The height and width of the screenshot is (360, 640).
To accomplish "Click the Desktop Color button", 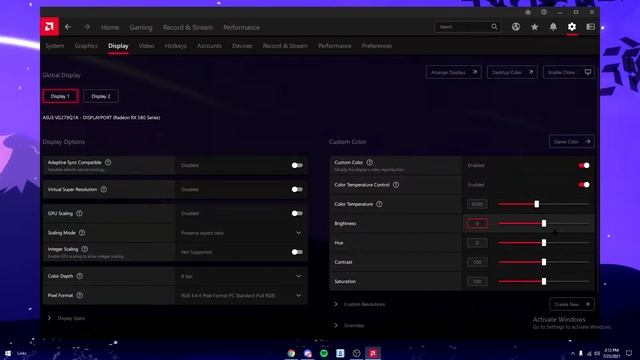I will click(512, 72).
